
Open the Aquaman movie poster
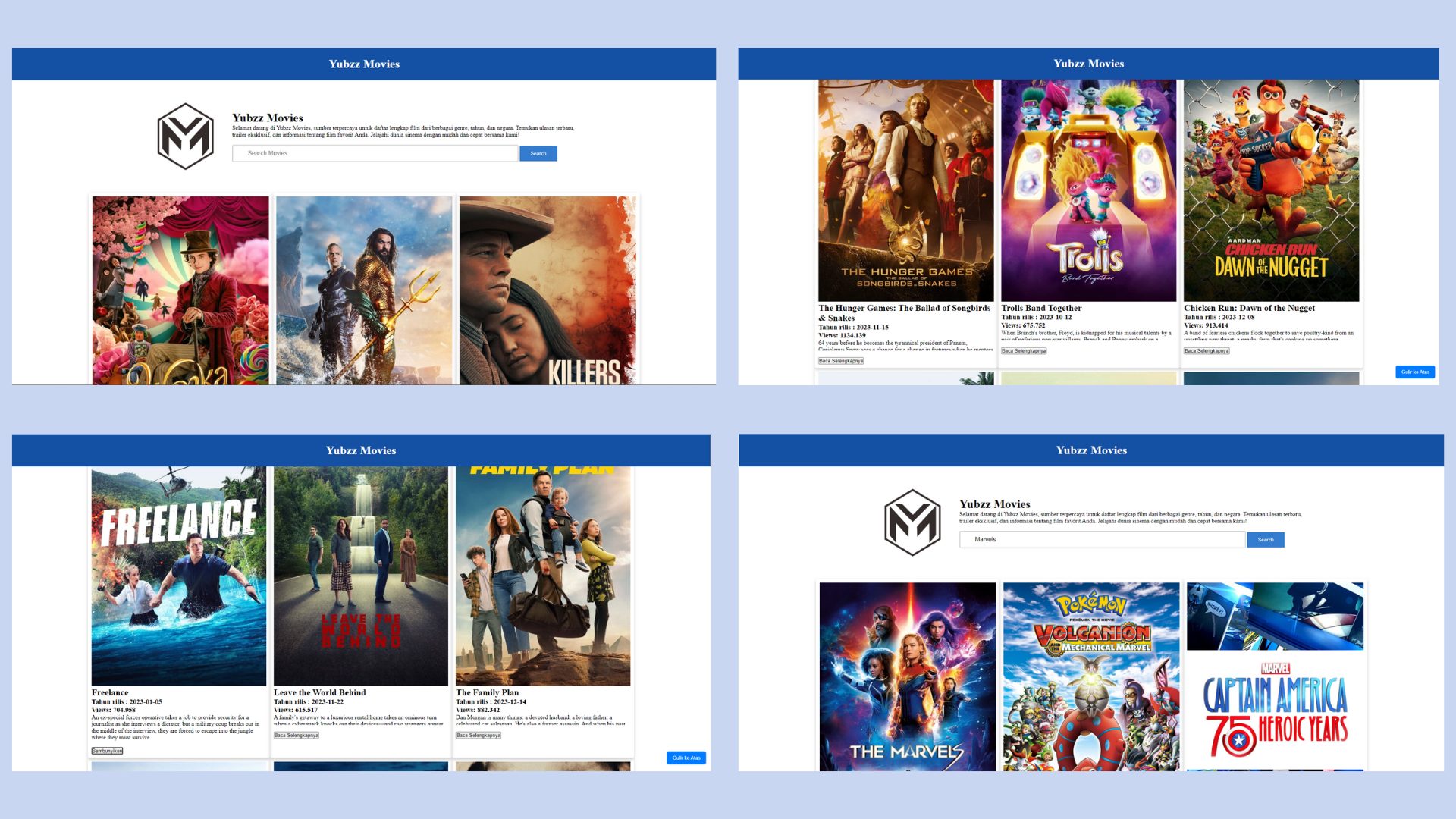[364, 290]
